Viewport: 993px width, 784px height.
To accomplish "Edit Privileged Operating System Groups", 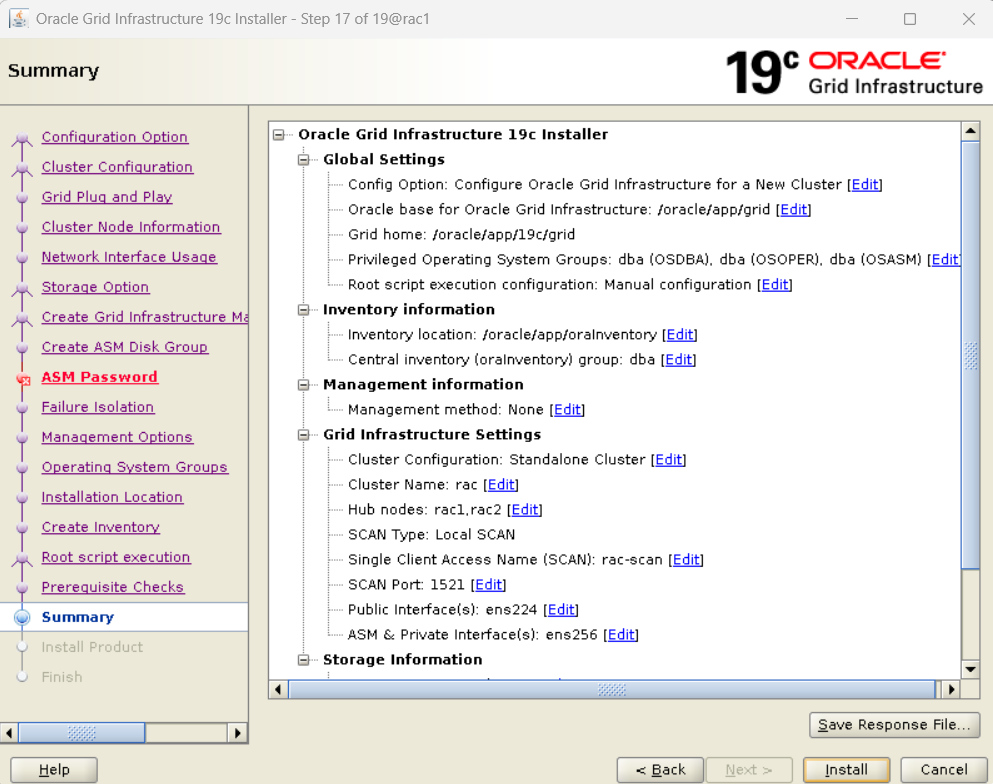I will (x=945, y=260).
